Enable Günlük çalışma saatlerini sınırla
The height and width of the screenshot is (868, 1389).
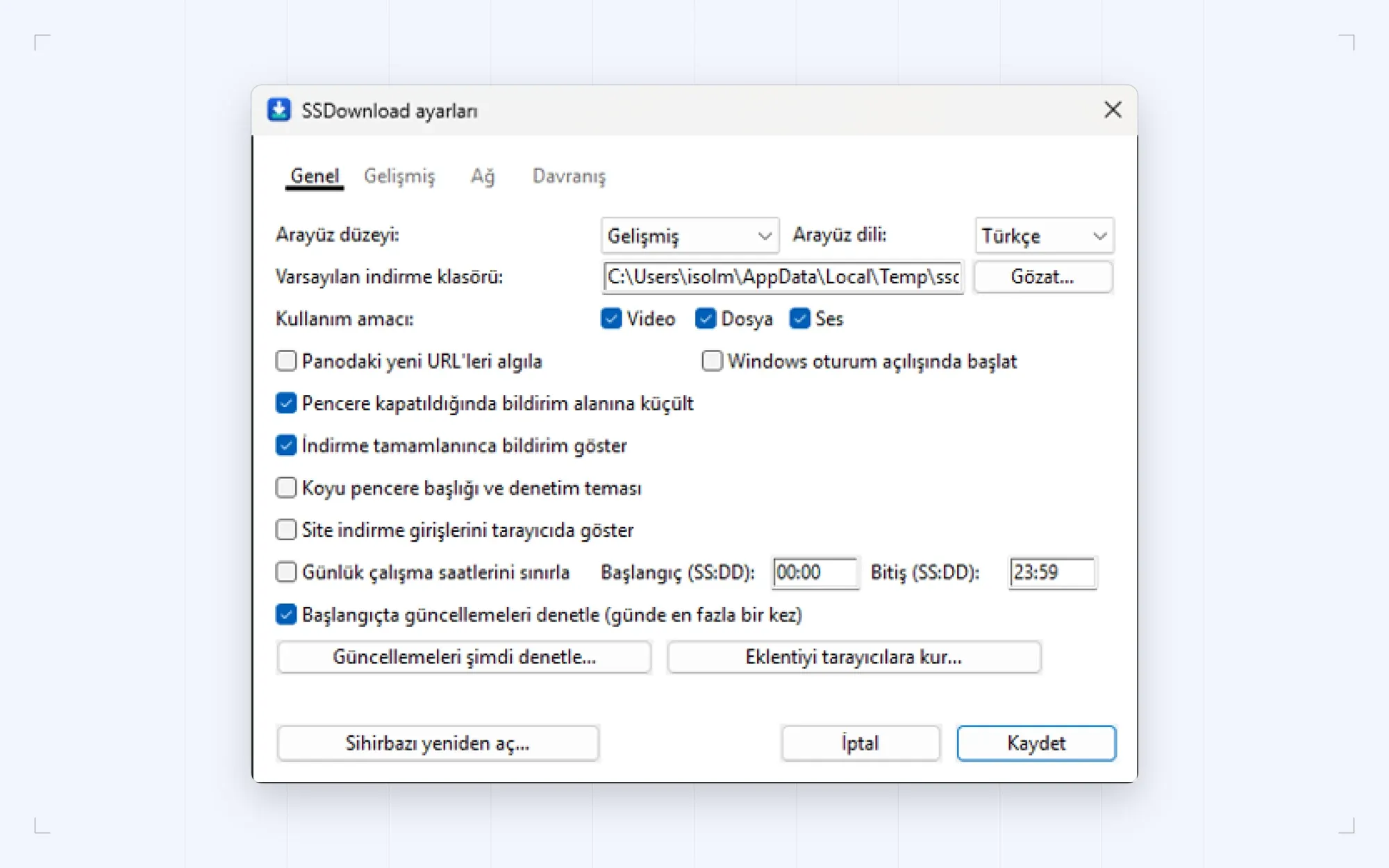click(x=286, y=572)
